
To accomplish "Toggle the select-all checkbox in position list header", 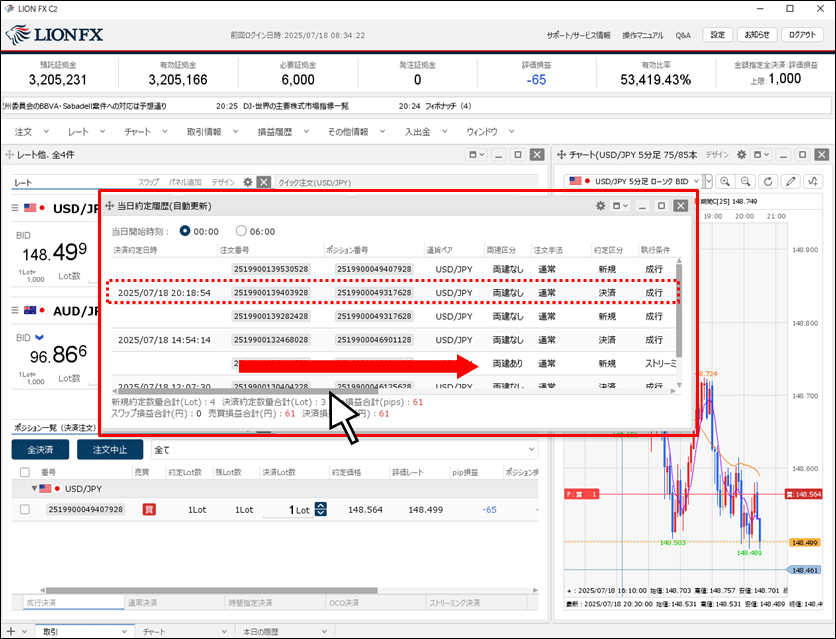I will point(25,472).
